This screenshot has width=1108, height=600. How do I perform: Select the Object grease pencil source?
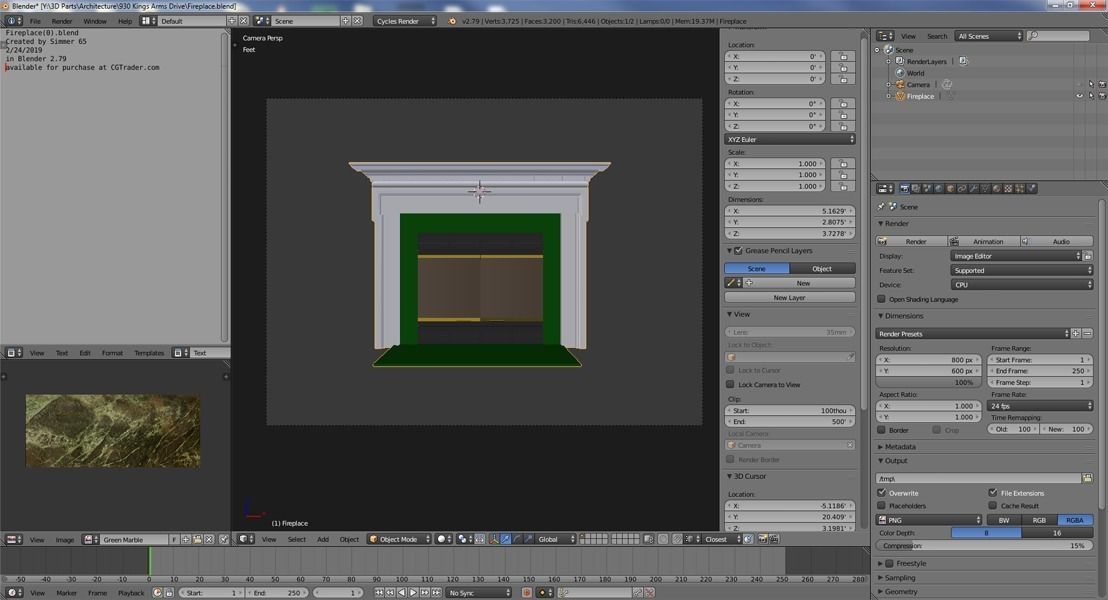(x=822, y=269)
